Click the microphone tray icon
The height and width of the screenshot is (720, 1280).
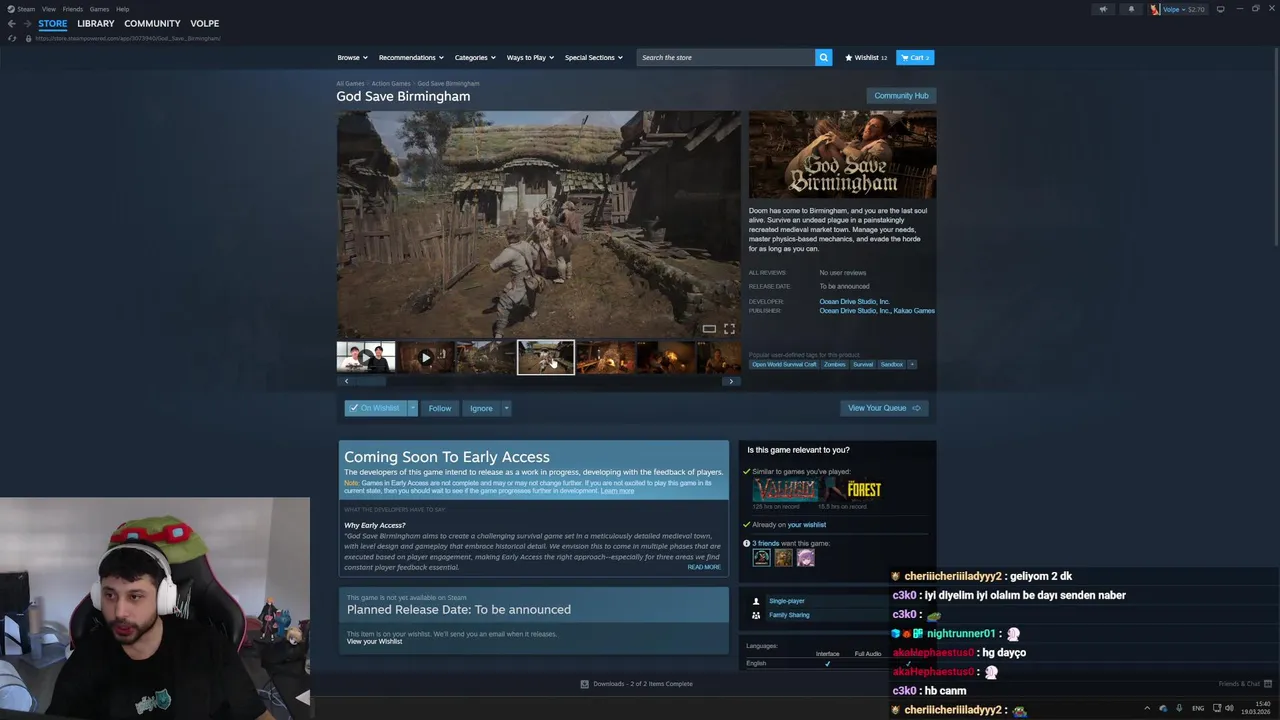pyautogui.click(x=1179, y=708)
